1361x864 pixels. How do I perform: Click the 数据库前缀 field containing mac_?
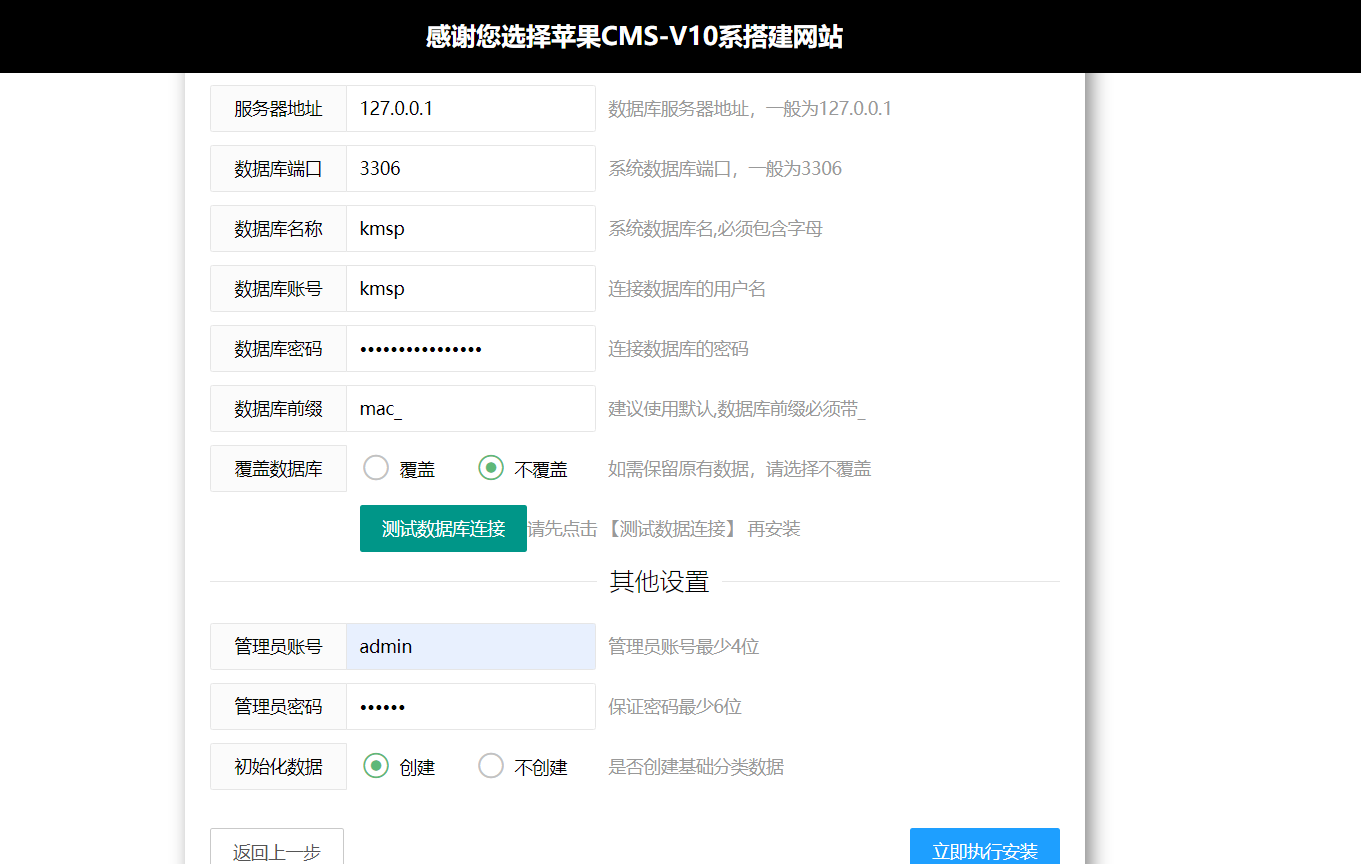click(x=470, y=408)
